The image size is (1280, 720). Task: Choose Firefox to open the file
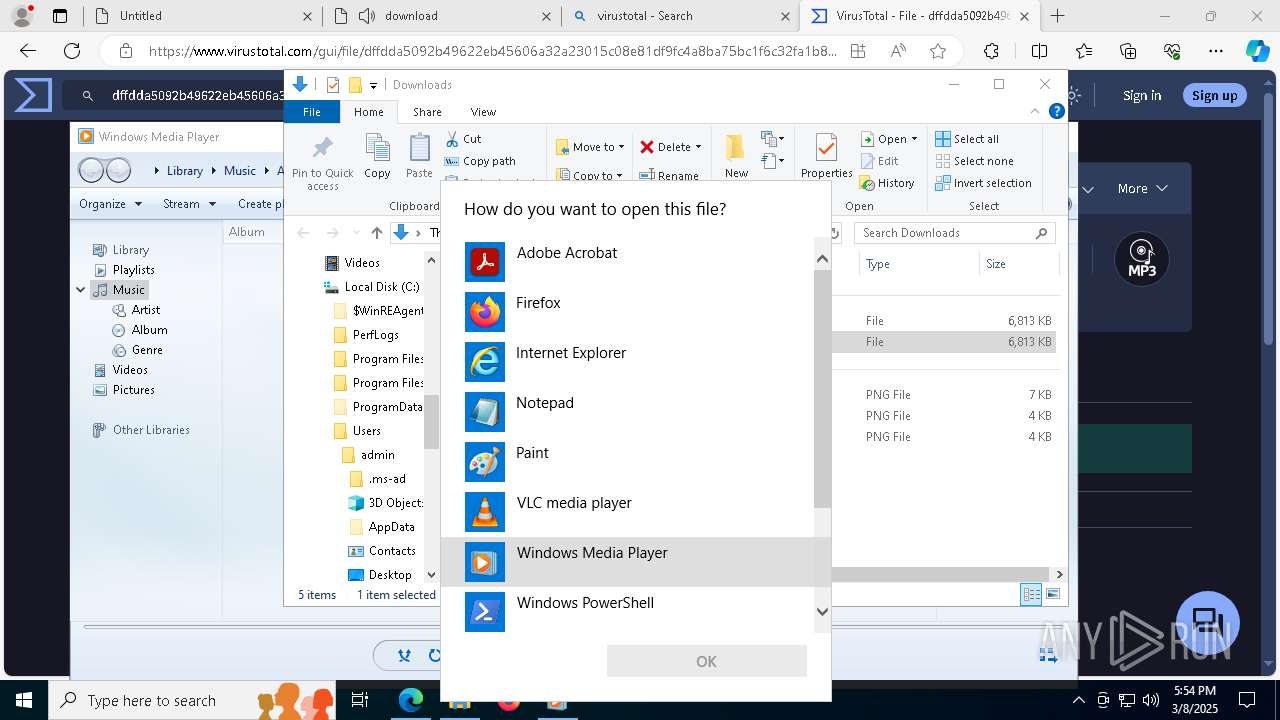(627, 312)
